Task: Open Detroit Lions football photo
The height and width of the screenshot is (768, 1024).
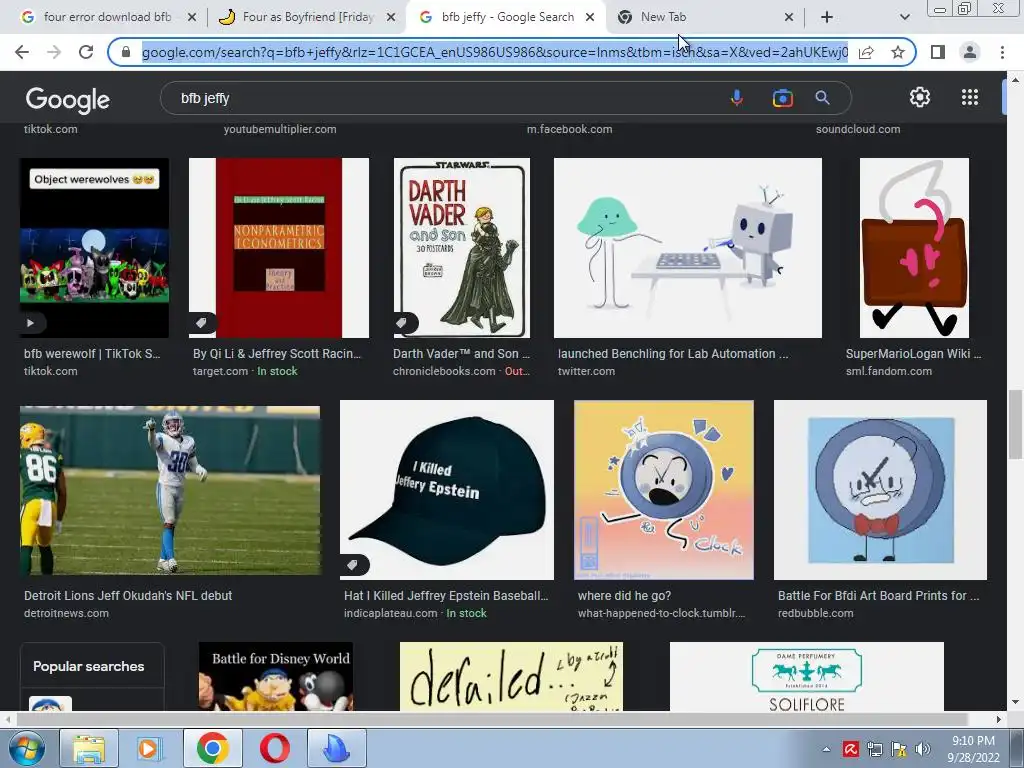Action: coord(170,490)
